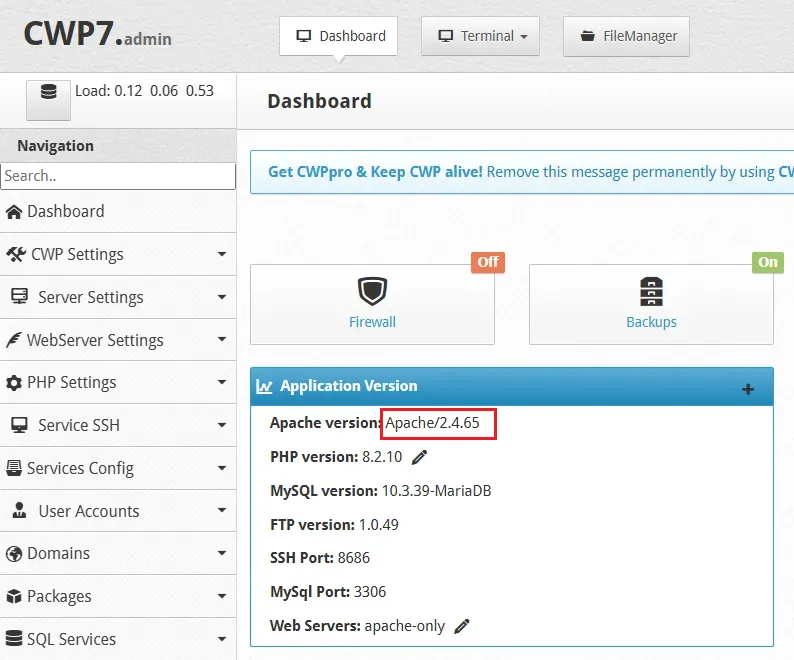The image size is (794, 660).
Task: Expand the CWP Settings menu arrow
Action: coord(222,254)
